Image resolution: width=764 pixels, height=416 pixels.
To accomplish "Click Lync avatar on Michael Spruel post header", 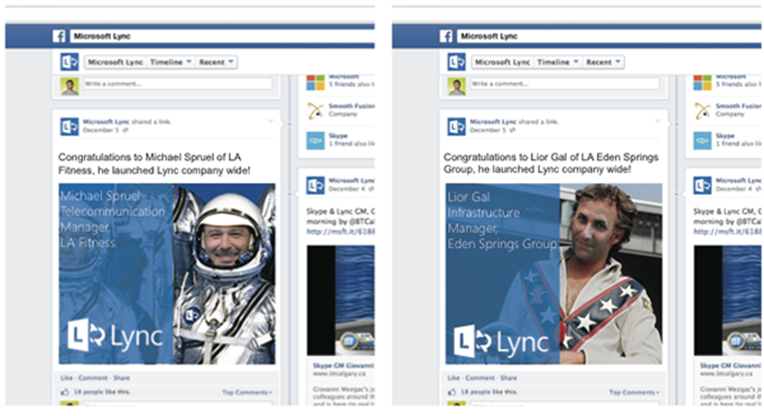I will coord(70,127).
